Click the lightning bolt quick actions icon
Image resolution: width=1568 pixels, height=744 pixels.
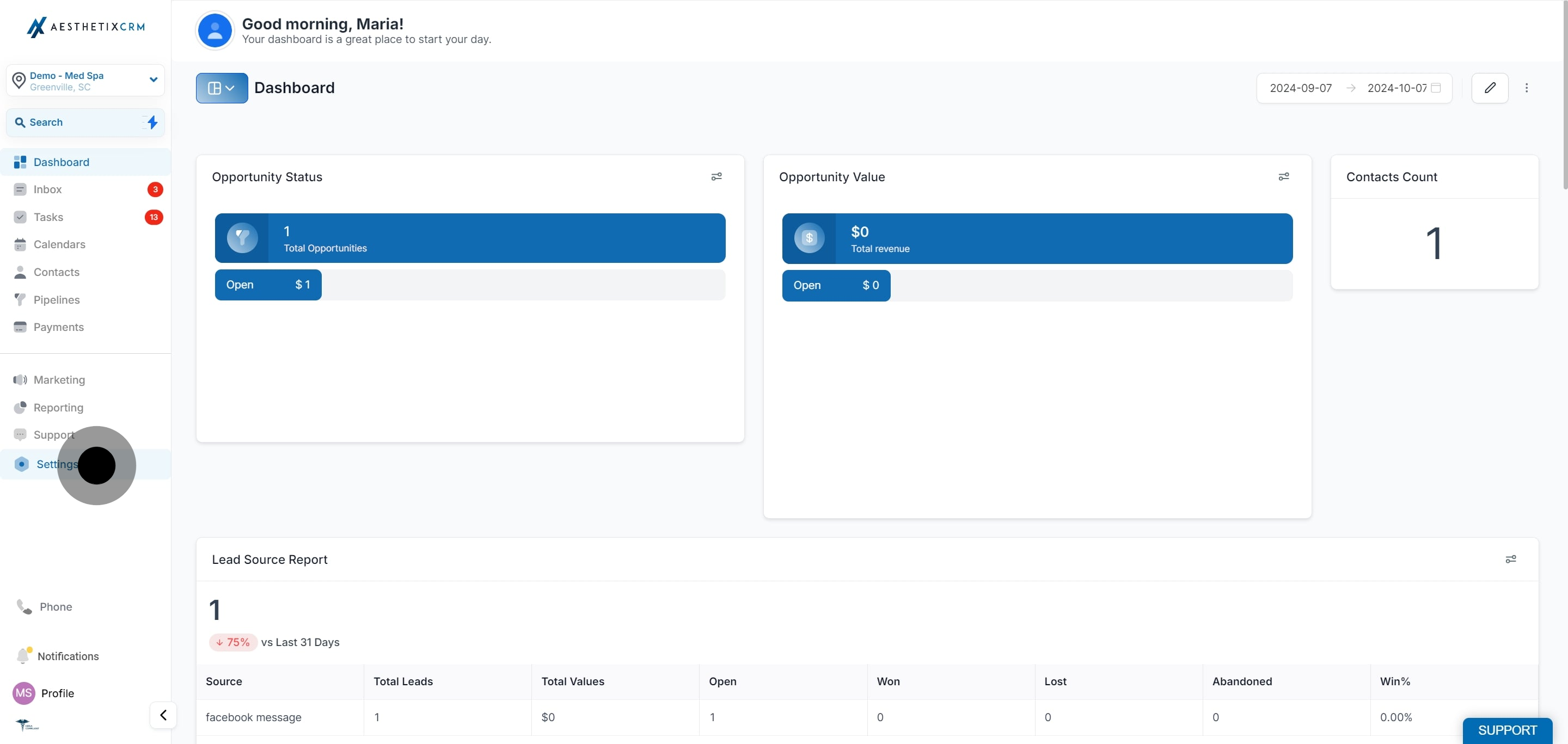click(x=152, y=122)
